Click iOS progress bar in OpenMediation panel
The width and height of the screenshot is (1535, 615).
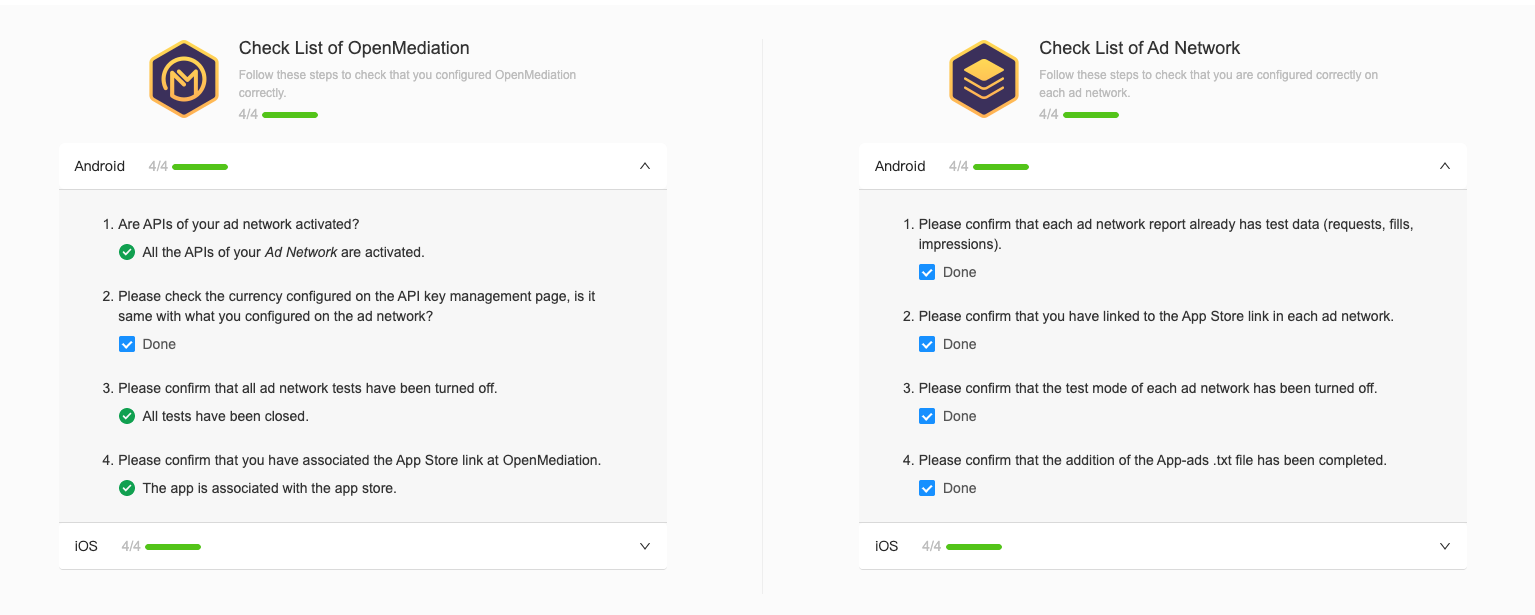pos(173,547)
